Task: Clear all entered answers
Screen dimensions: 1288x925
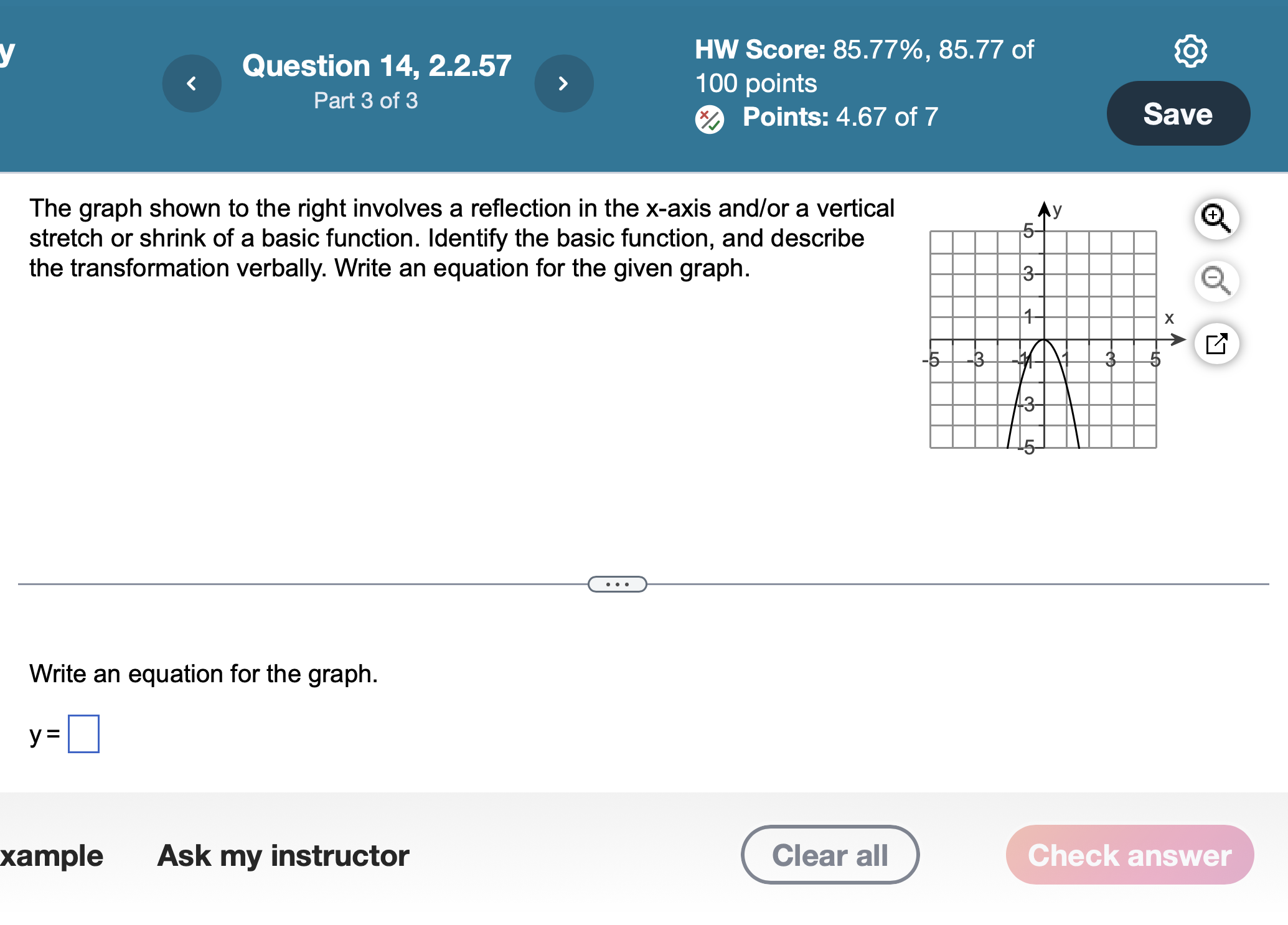Action: pos(830,855)
